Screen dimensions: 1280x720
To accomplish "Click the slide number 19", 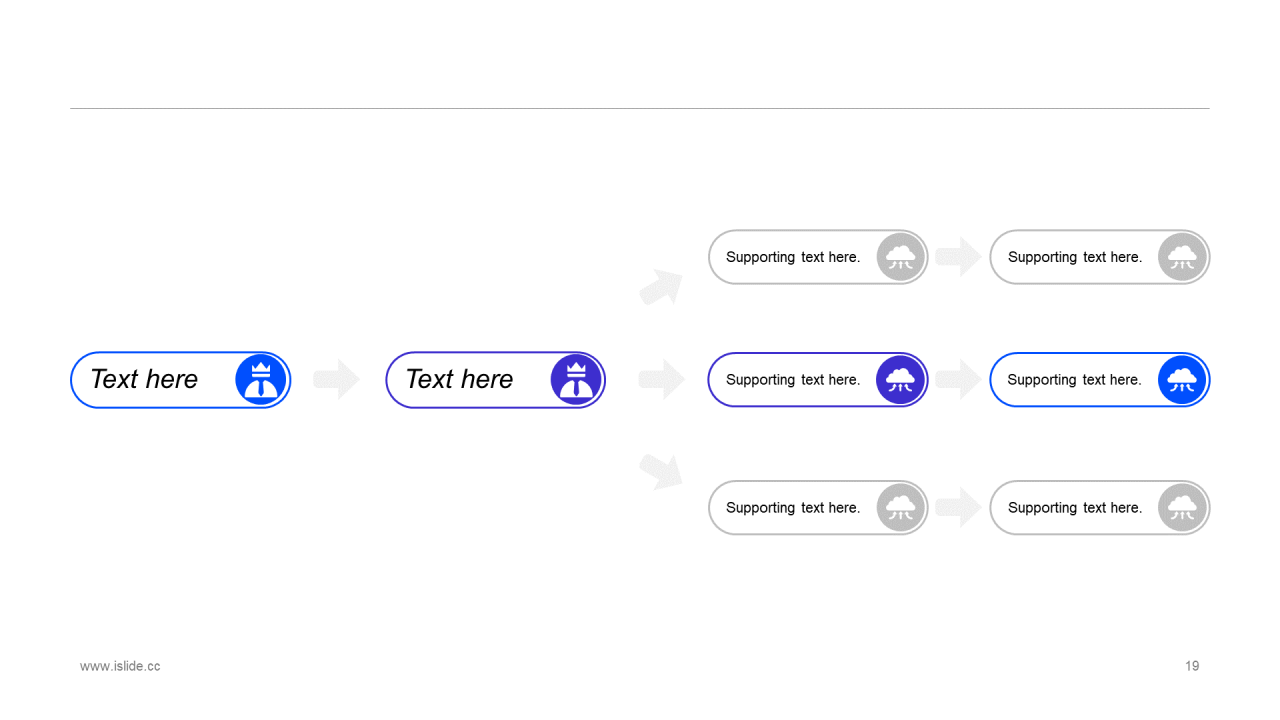I will click(x=1192, y=666).
